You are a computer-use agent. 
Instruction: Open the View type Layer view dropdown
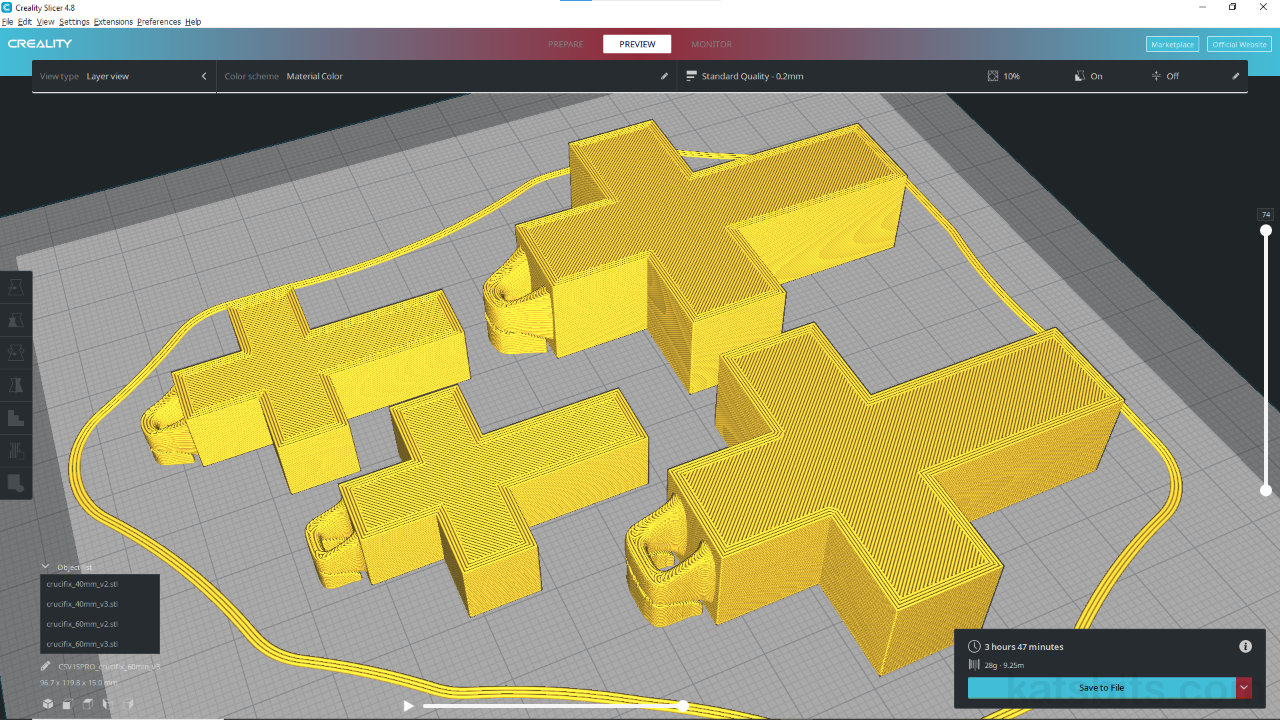[x=124, y=76]
